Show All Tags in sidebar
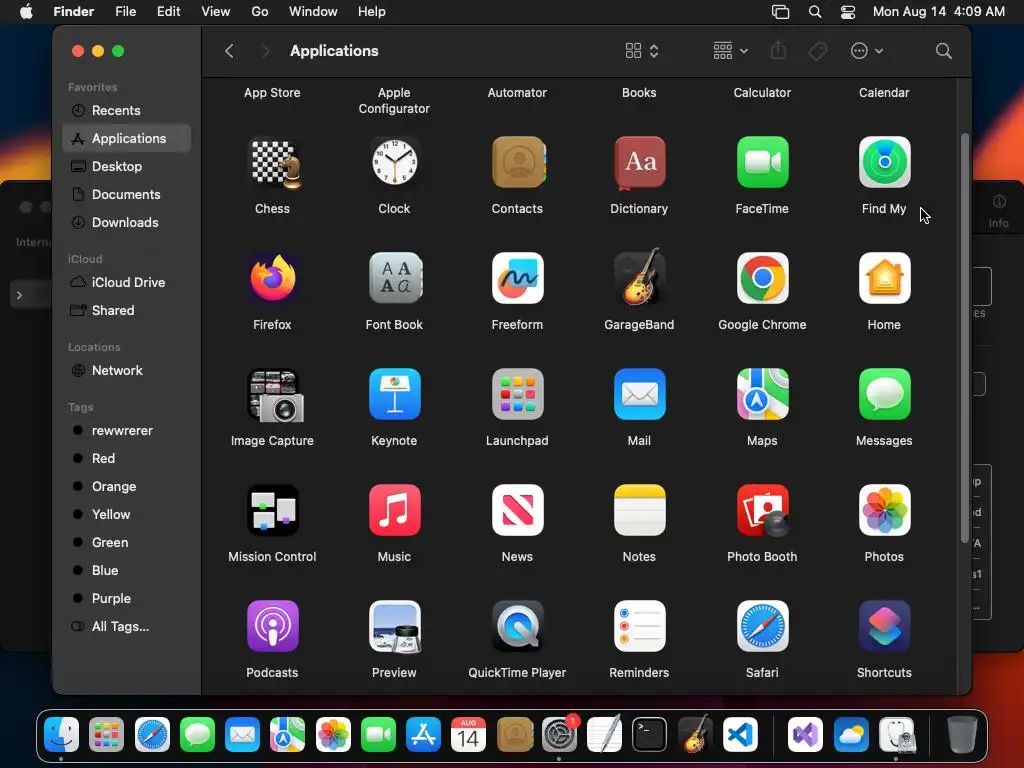Viewport: 1024px width, 768px height. click(127, 627)
